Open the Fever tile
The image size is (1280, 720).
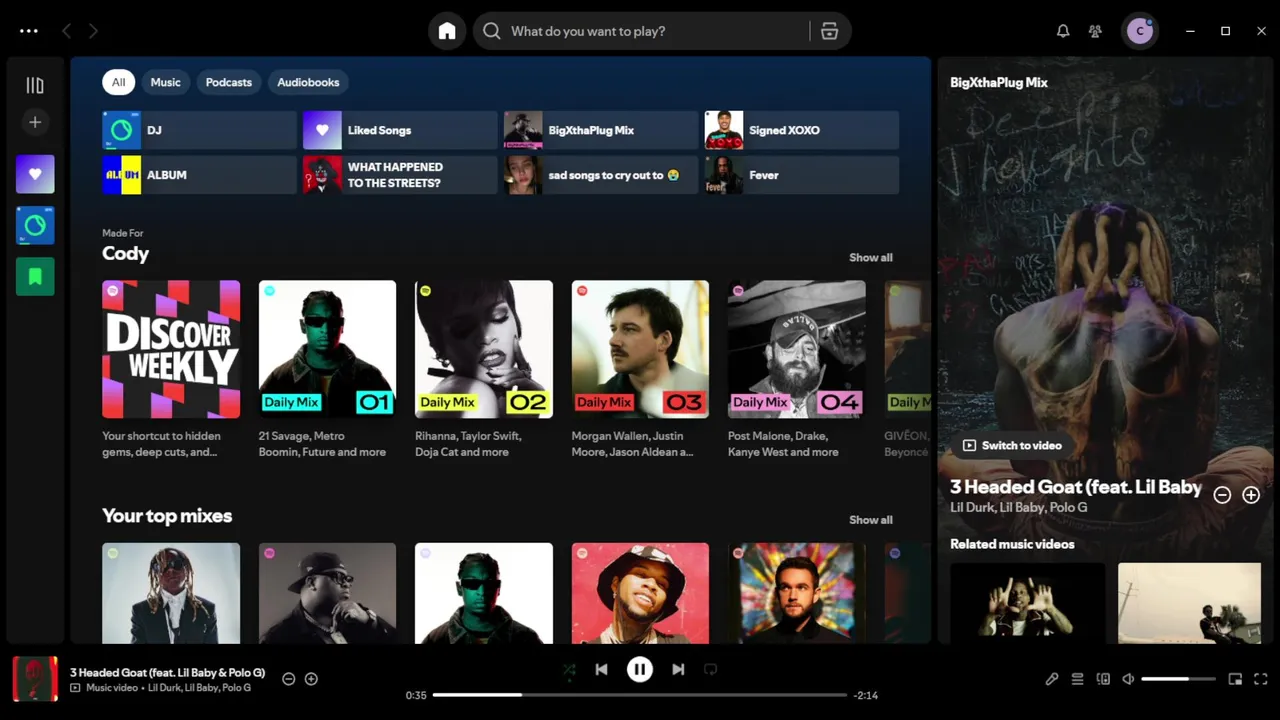[x=802, y=175]
